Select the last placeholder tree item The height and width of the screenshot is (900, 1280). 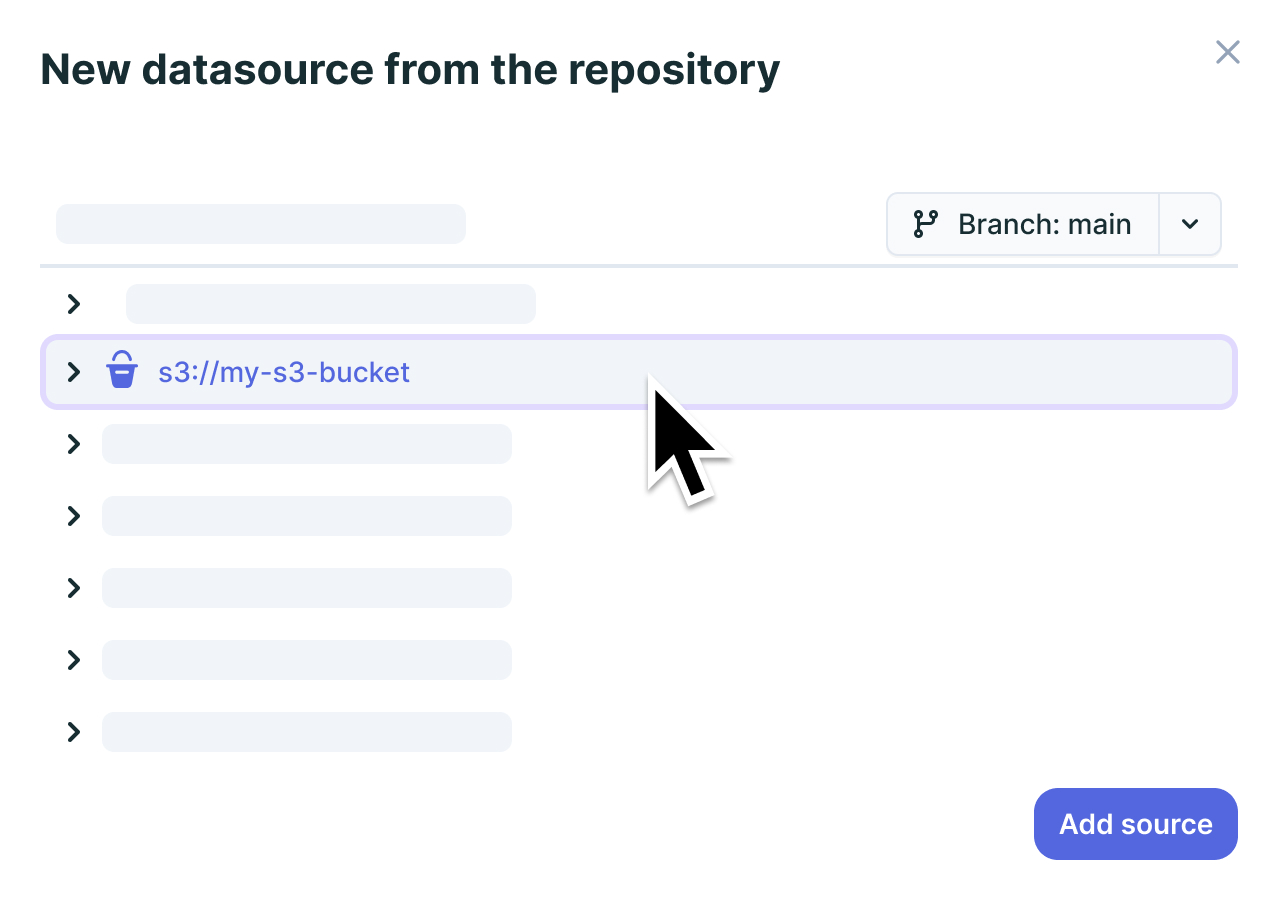click(x=307, y=732)
